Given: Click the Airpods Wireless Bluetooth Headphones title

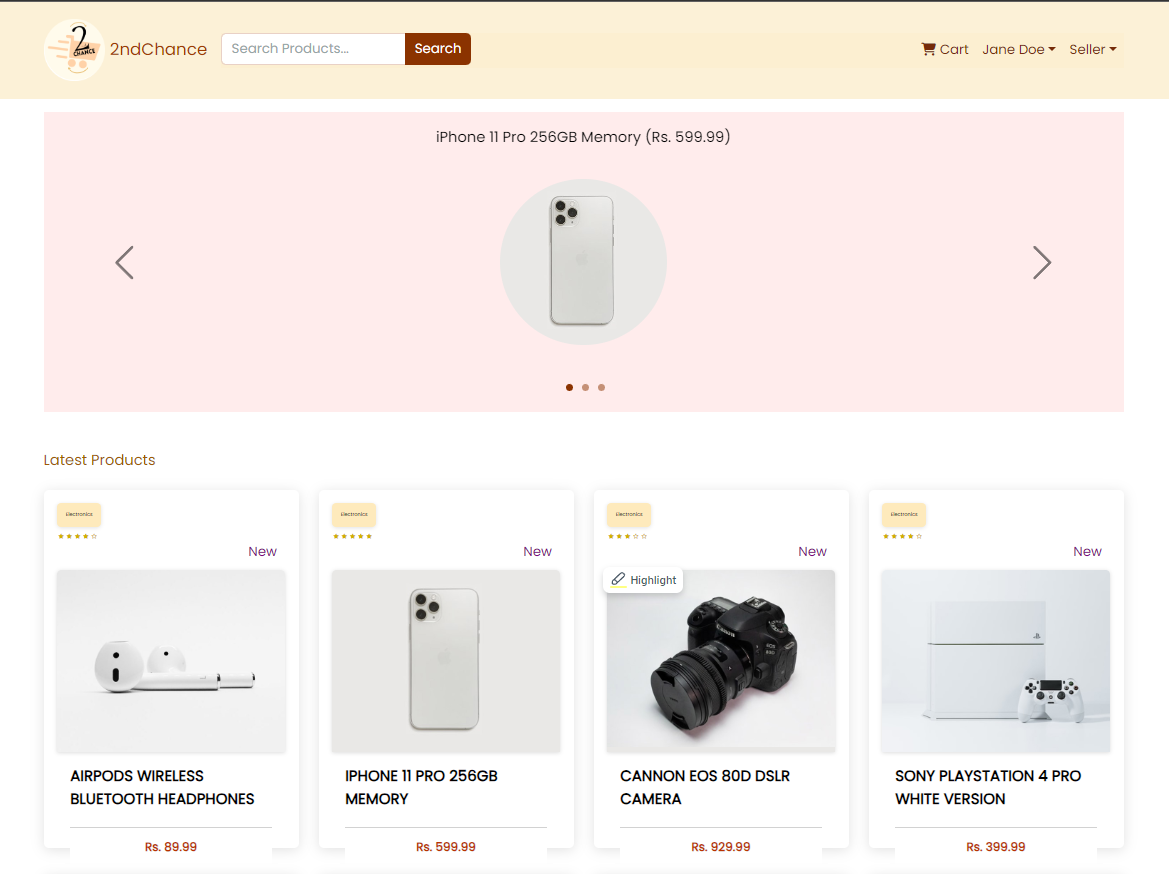Looking at the screenshot, I should (162, 787).
